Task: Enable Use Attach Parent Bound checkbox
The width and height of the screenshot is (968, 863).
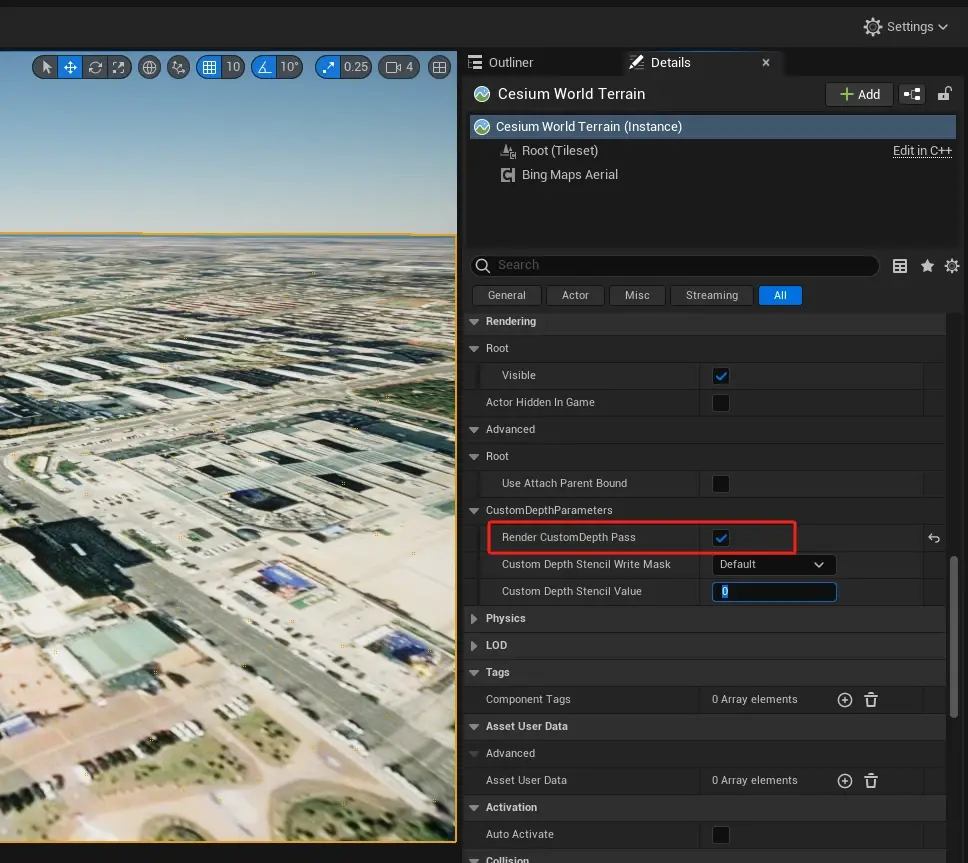Action: (x=720, y=483)
